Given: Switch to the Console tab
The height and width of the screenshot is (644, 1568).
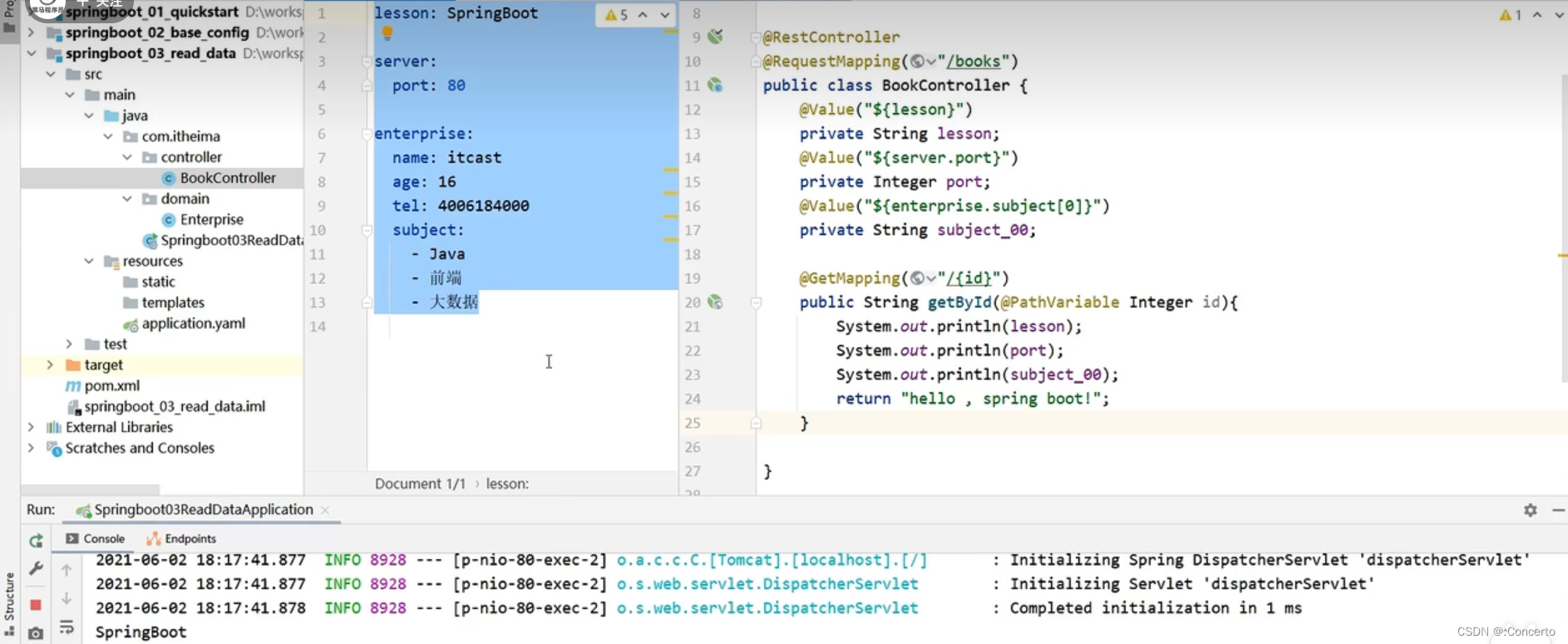Looking at the screenshot, I should 95,538.
